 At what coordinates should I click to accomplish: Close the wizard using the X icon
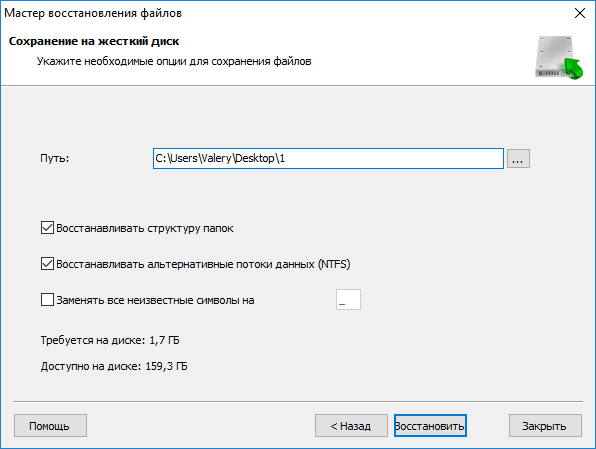point(580,13)
